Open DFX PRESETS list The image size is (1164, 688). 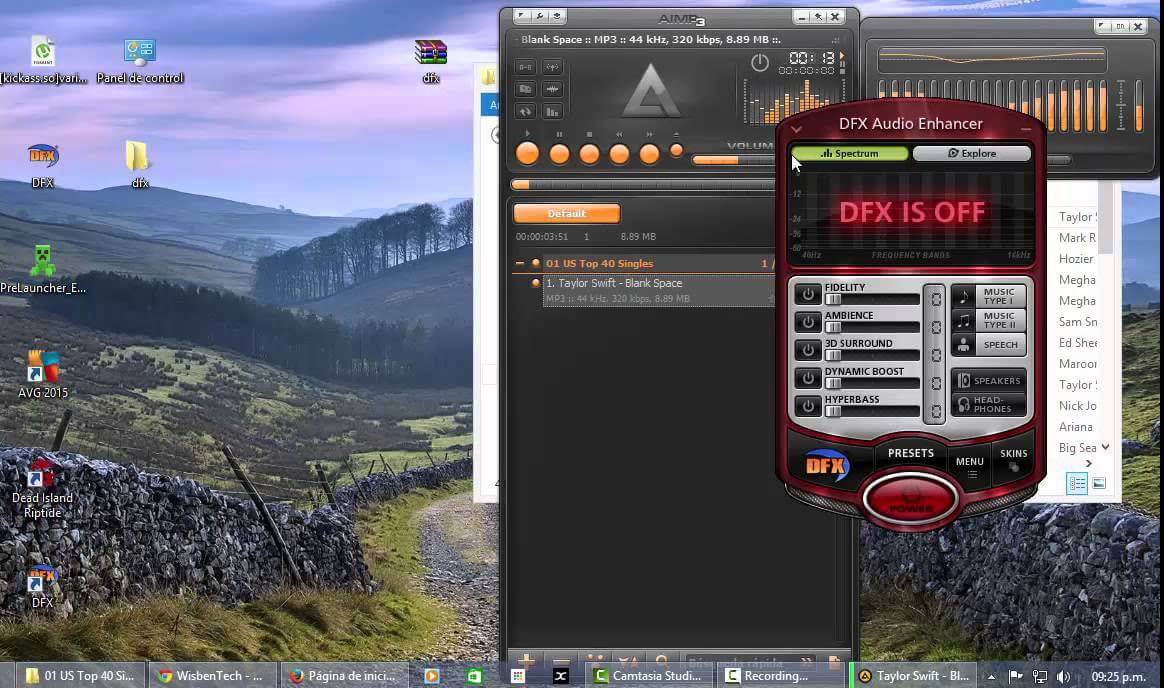click(911, 453)
